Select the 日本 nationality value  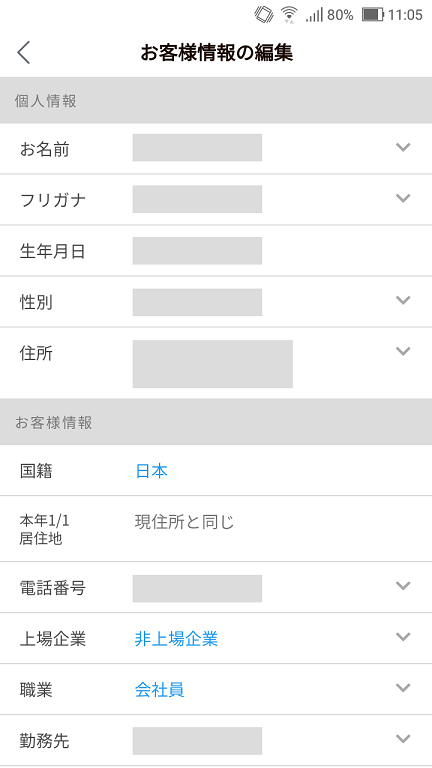pos(151,471)
